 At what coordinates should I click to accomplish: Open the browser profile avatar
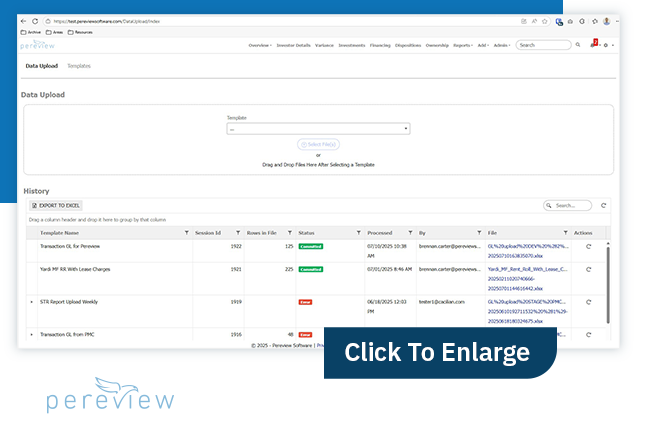pos(607,21)
